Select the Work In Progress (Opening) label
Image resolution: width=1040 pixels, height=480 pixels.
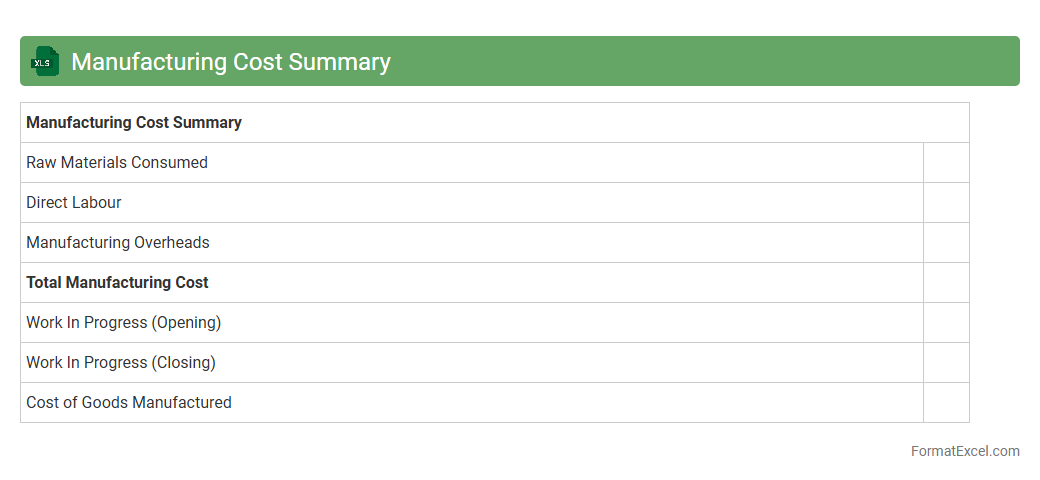(123, 322)
